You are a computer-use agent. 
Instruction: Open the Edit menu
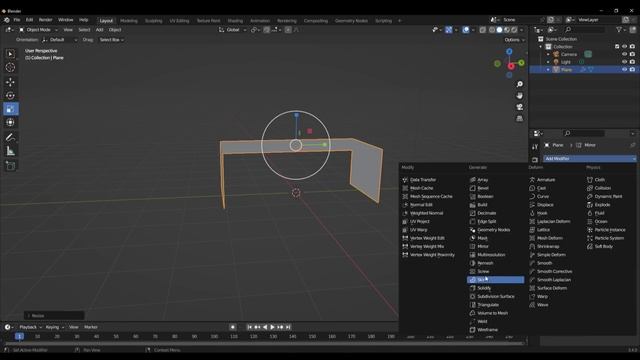tap(29, 20)
